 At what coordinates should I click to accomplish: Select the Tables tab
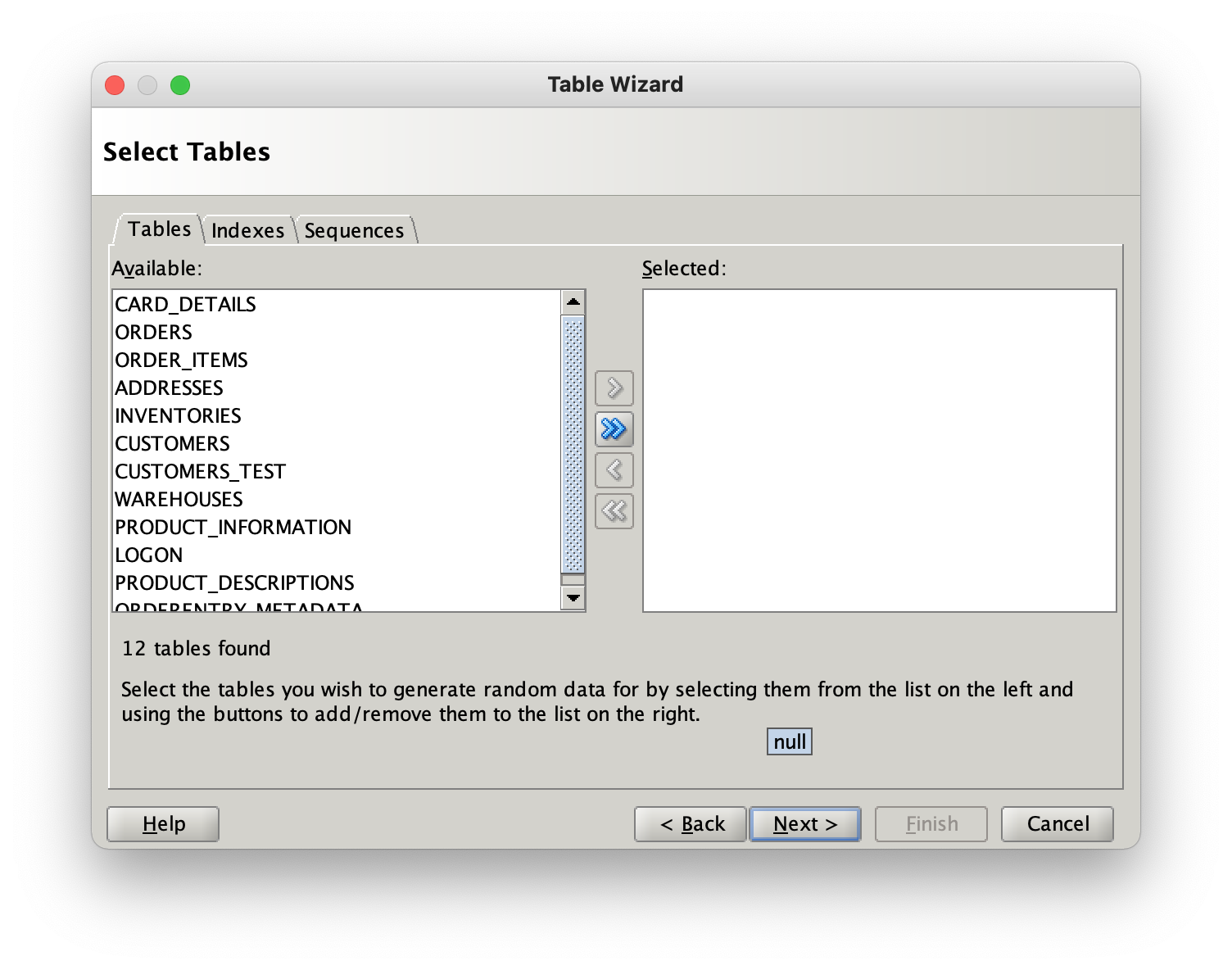pyautogui.click(x=159, y=229)
